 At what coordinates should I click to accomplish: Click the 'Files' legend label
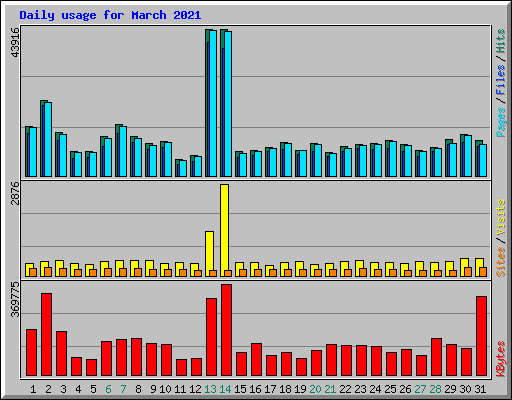[x=501, y=80]
